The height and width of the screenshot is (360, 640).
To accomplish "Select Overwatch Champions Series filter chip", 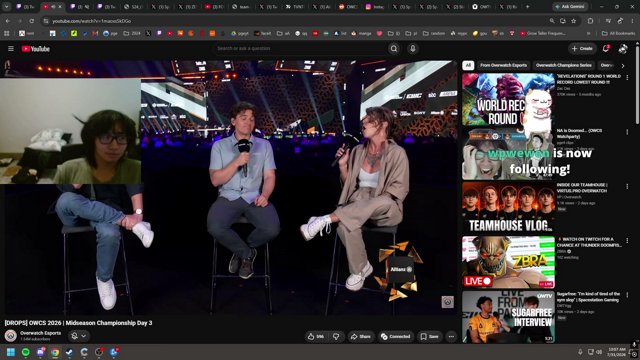I will (x=563, y=65).
